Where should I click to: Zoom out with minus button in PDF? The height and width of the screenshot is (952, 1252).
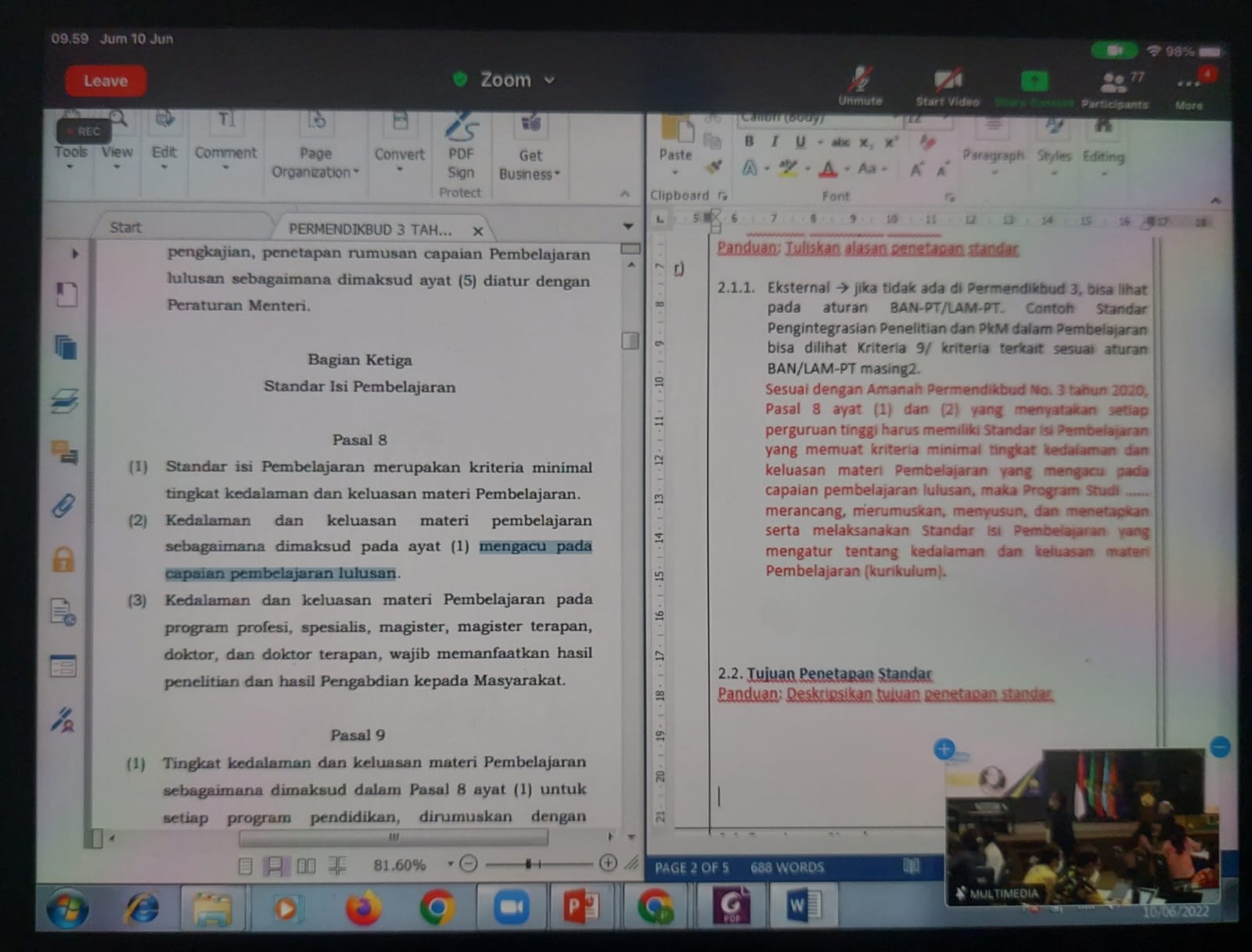469,864
